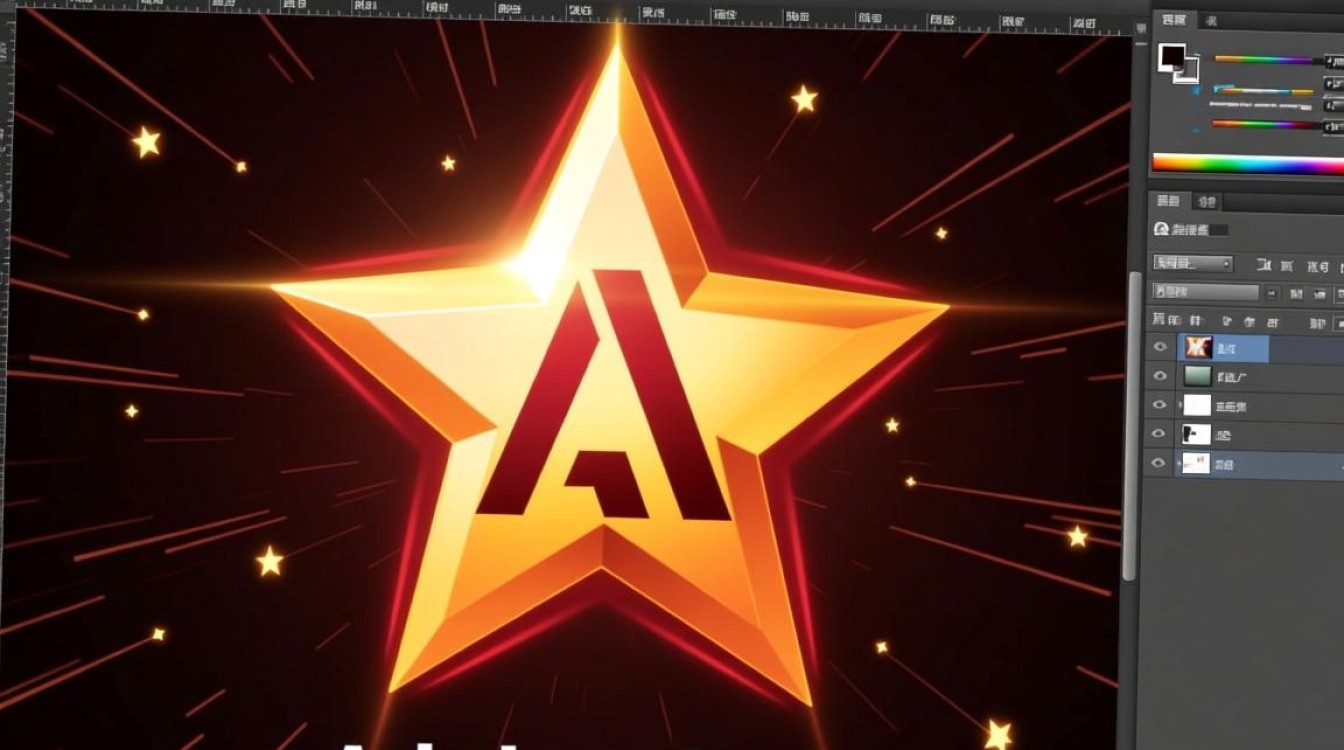Click the green gradient layer thumbnail
Screen dimensions: 1344x750
[1197, 377]
